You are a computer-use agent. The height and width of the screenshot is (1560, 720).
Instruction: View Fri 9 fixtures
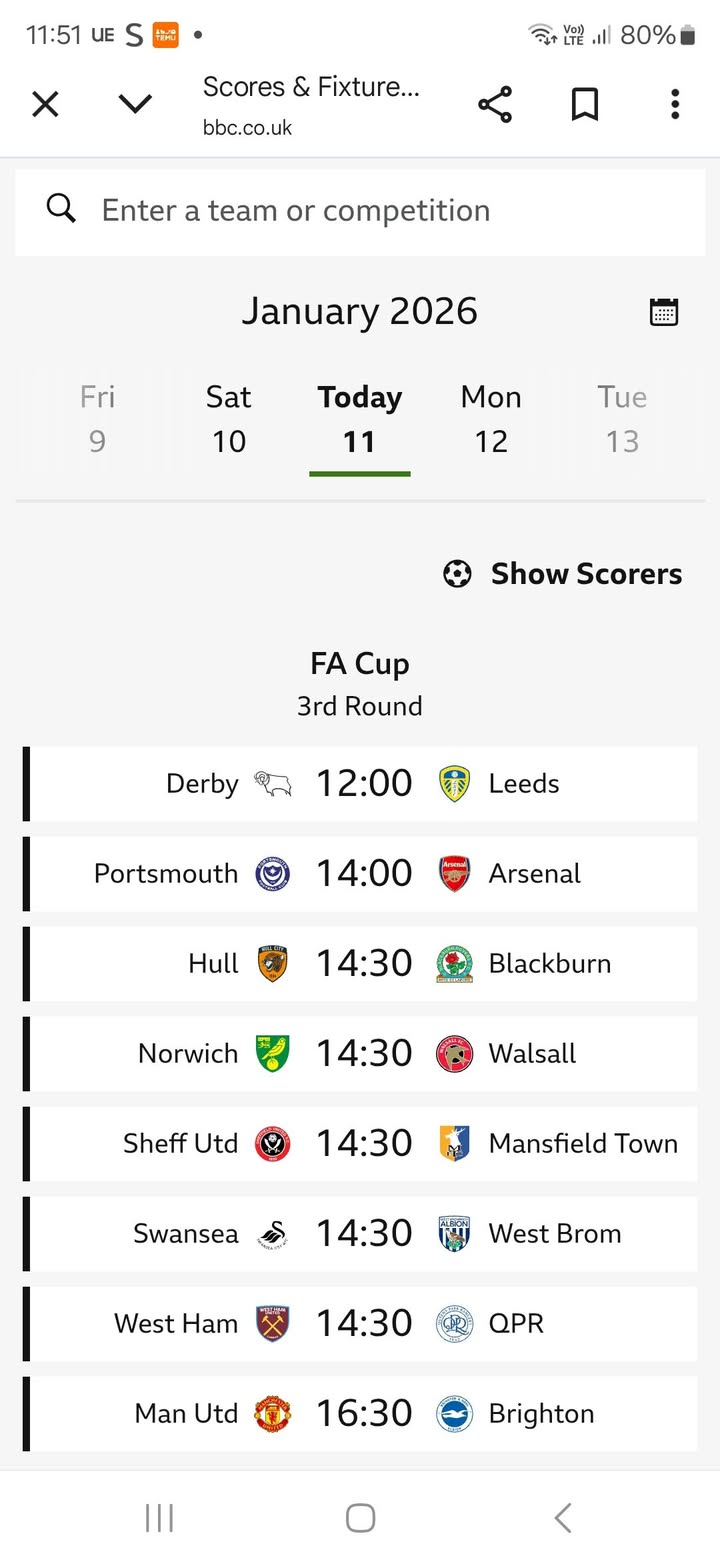click(x=97, y=419)
